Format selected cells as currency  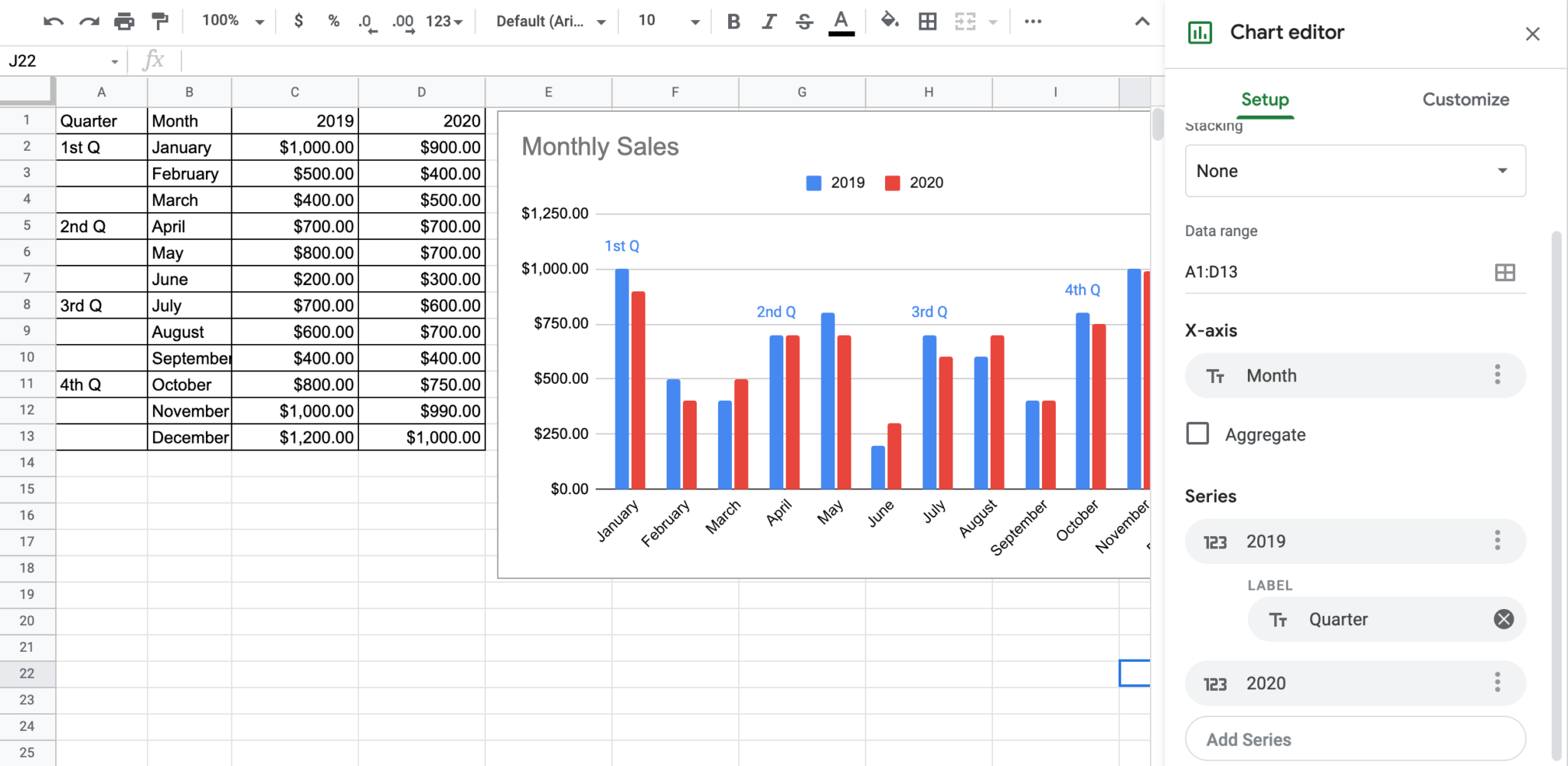click(298, 21)
